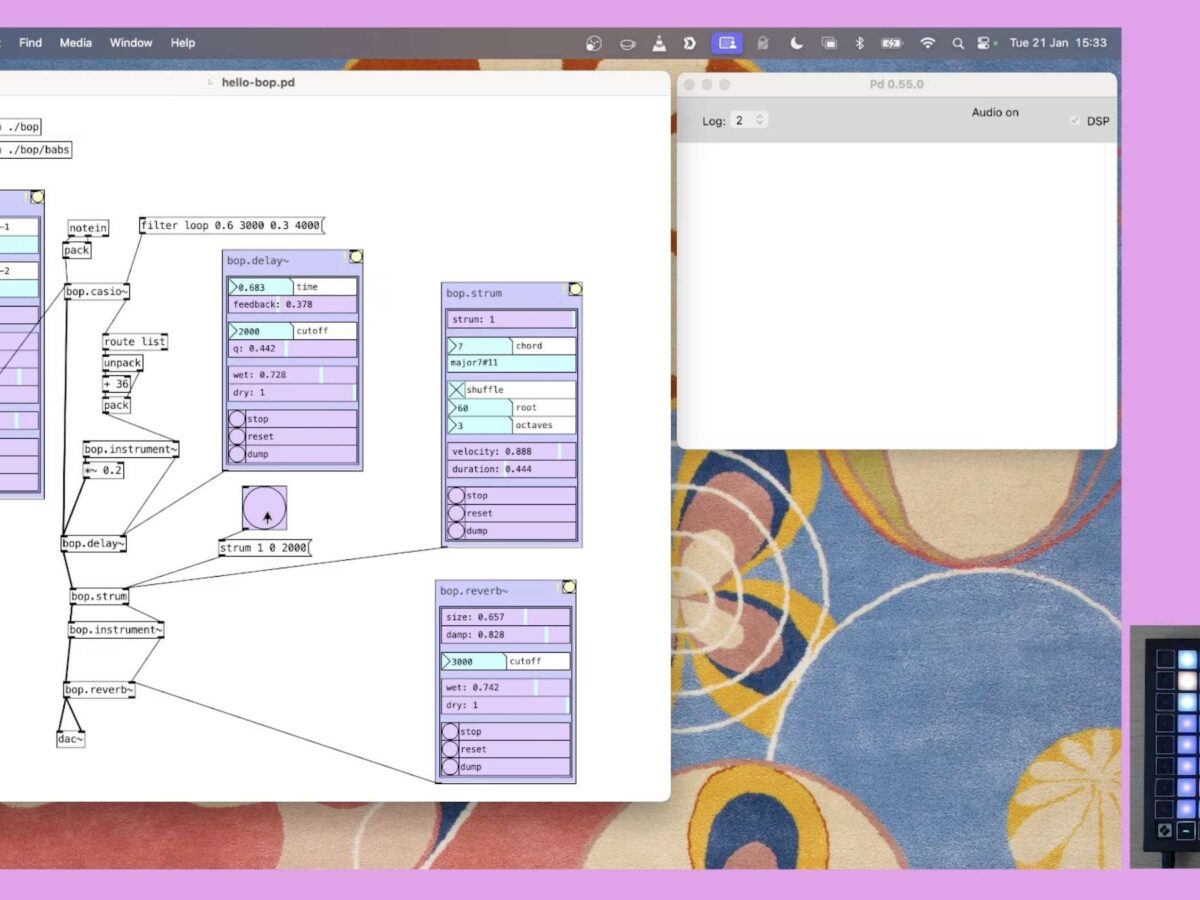The height and width of the screenshot is (900, 1200).
Task: Toggle the shuffle checkbox in bop.strum
Action: (x=456, y=390)
